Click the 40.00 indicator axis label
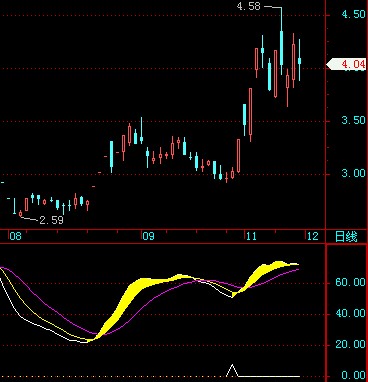 point(350,313)
